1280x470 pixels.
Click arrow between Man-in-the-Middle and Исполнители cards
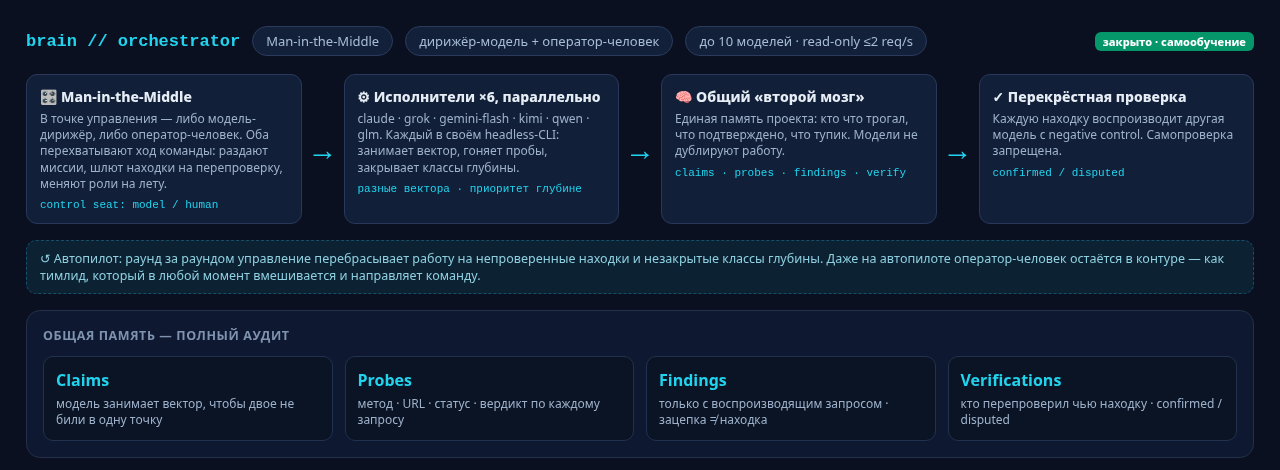322,155
